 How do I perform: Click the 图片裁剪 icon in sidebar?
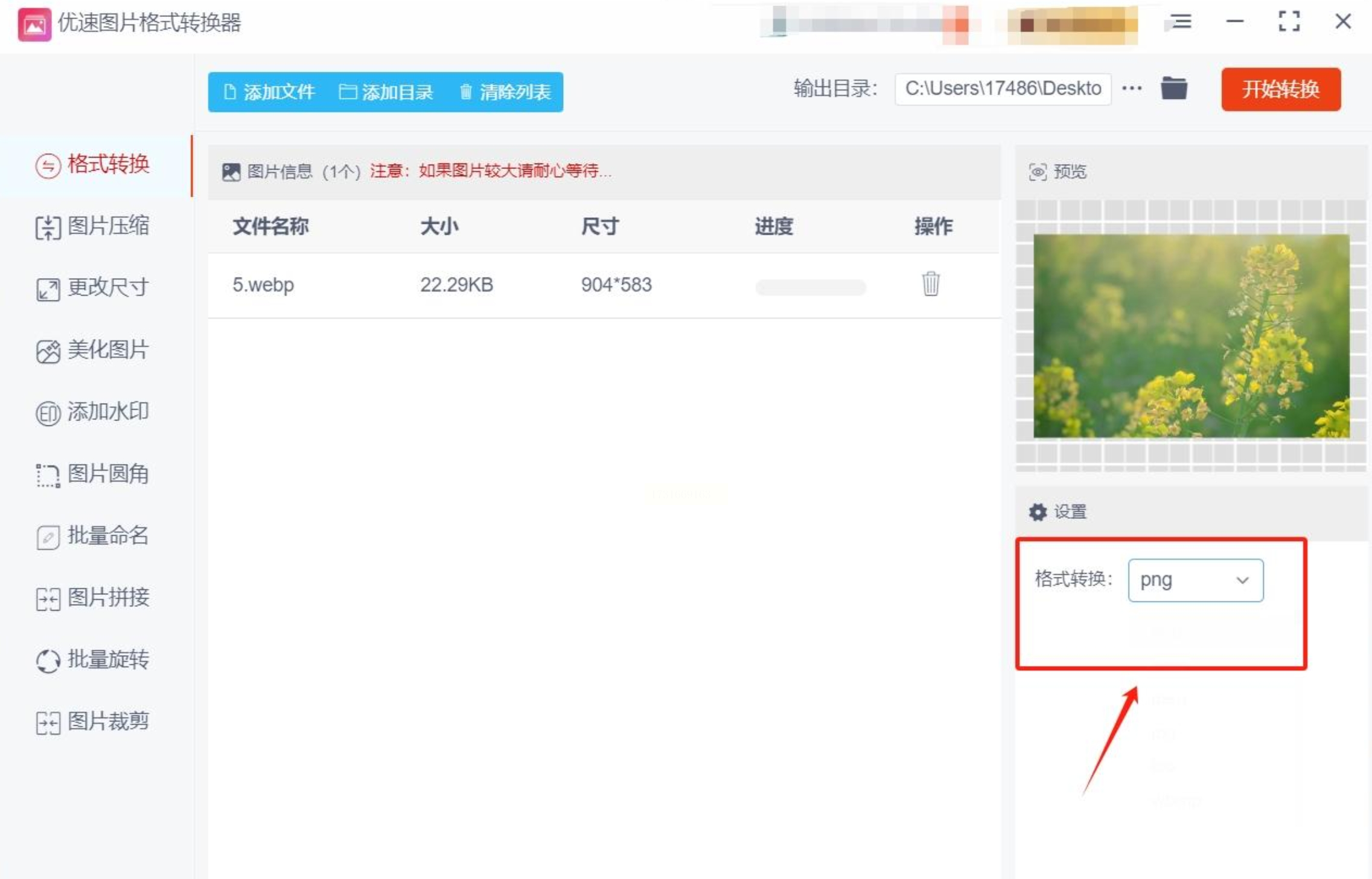(x=48, y=723)
